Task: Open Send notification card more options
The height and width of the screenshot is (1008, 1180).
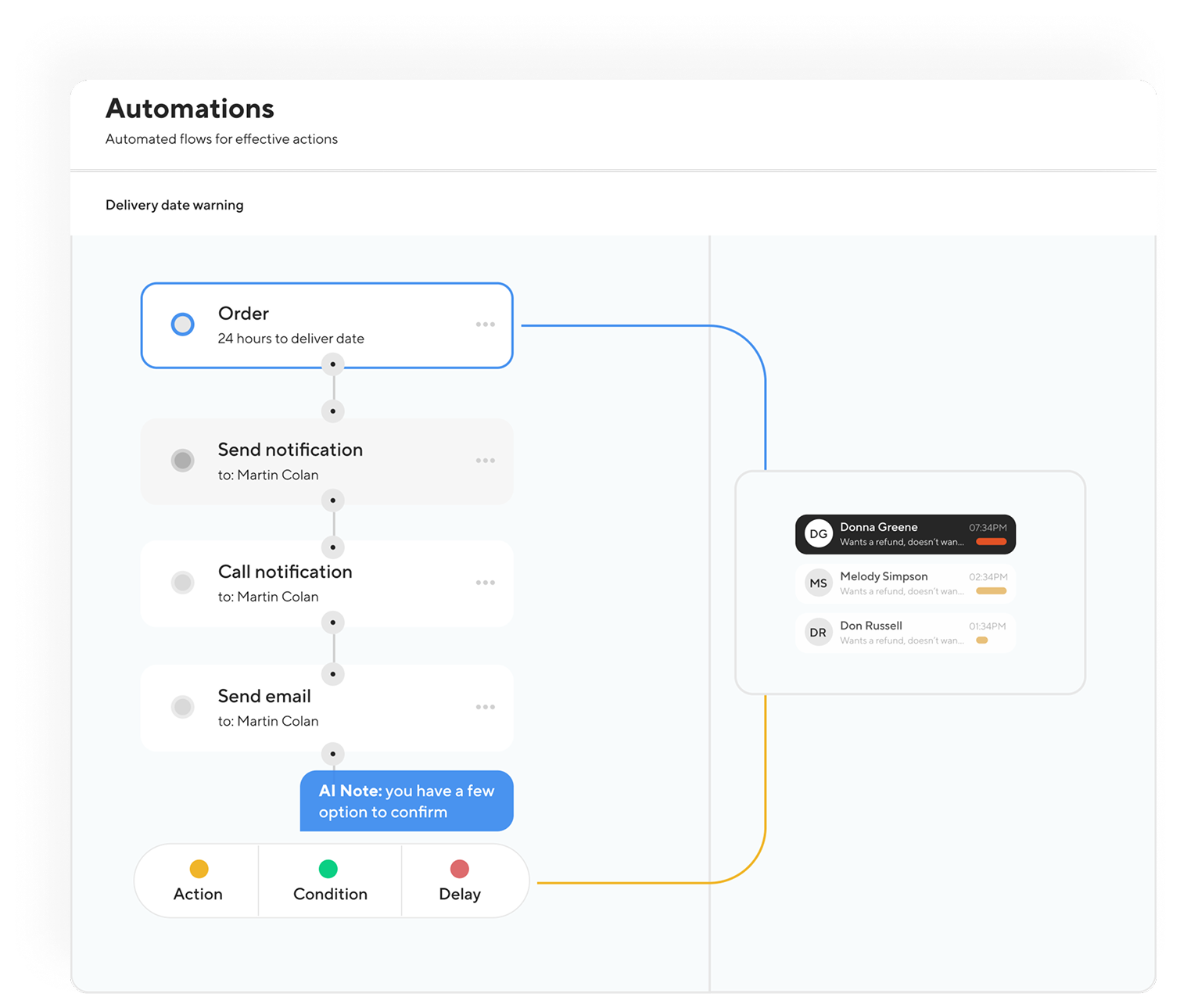Action: click(x=485, y=461)
